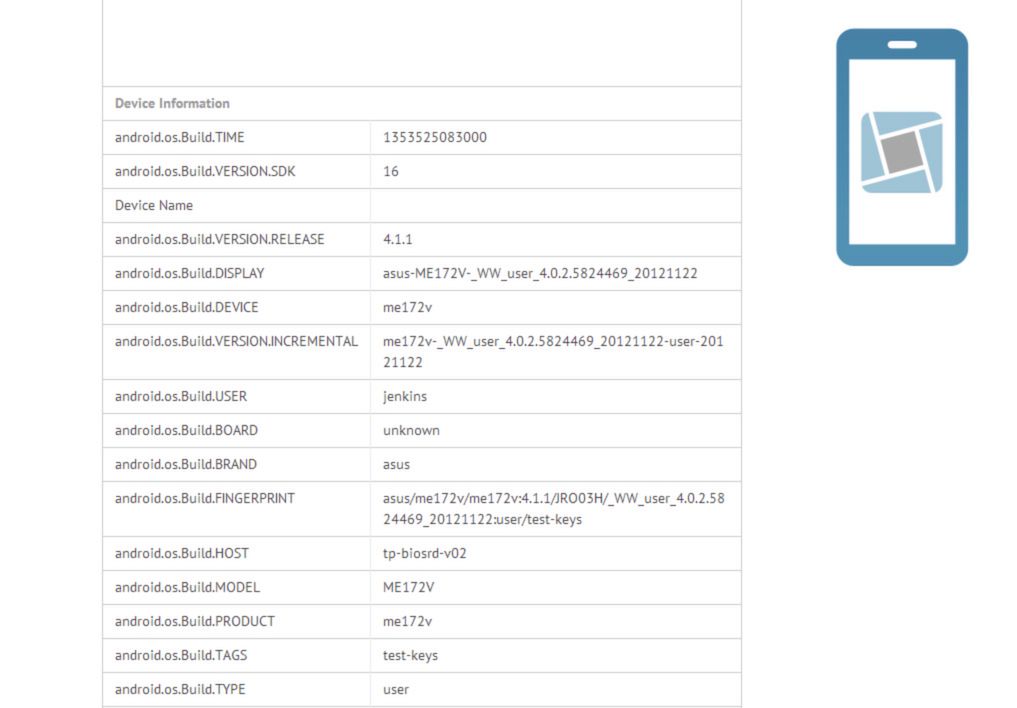Select the asus-ME172V display build string
This screenshot has width=1017, height=708.
pyautogui.click(x=540, y=274)
